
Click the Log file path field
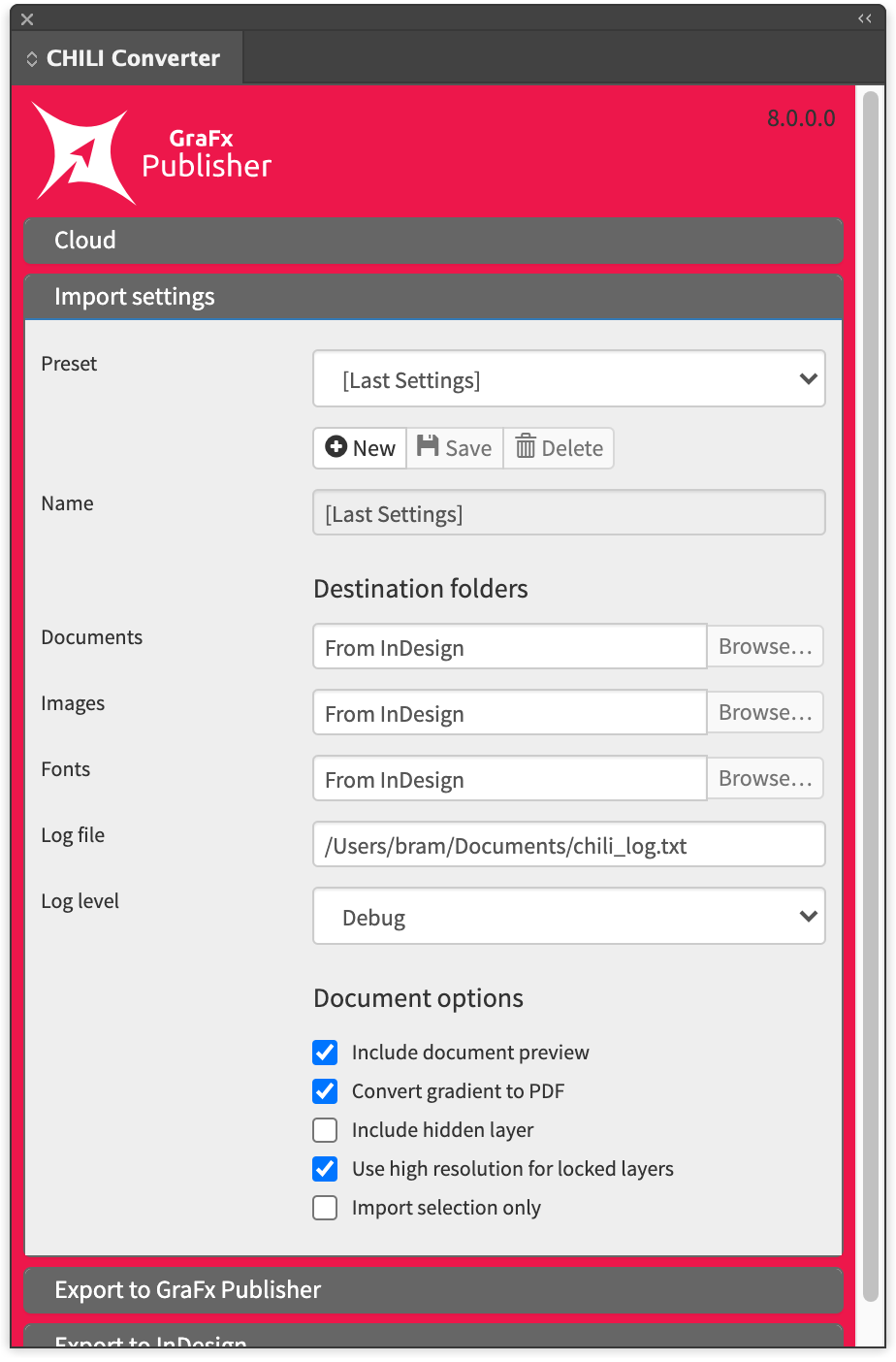tap(569, 845)
